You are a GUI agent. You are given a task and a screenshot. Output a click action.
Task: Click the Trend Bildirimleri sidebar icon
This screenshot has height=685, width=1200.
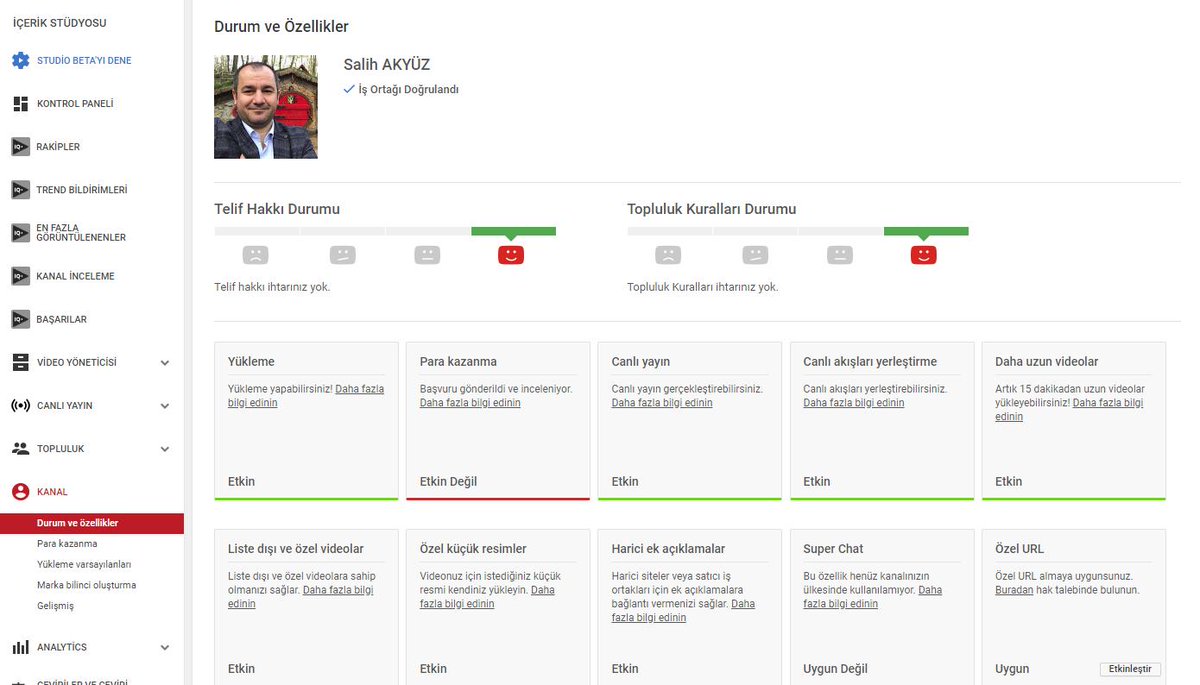tap(20, 190)
